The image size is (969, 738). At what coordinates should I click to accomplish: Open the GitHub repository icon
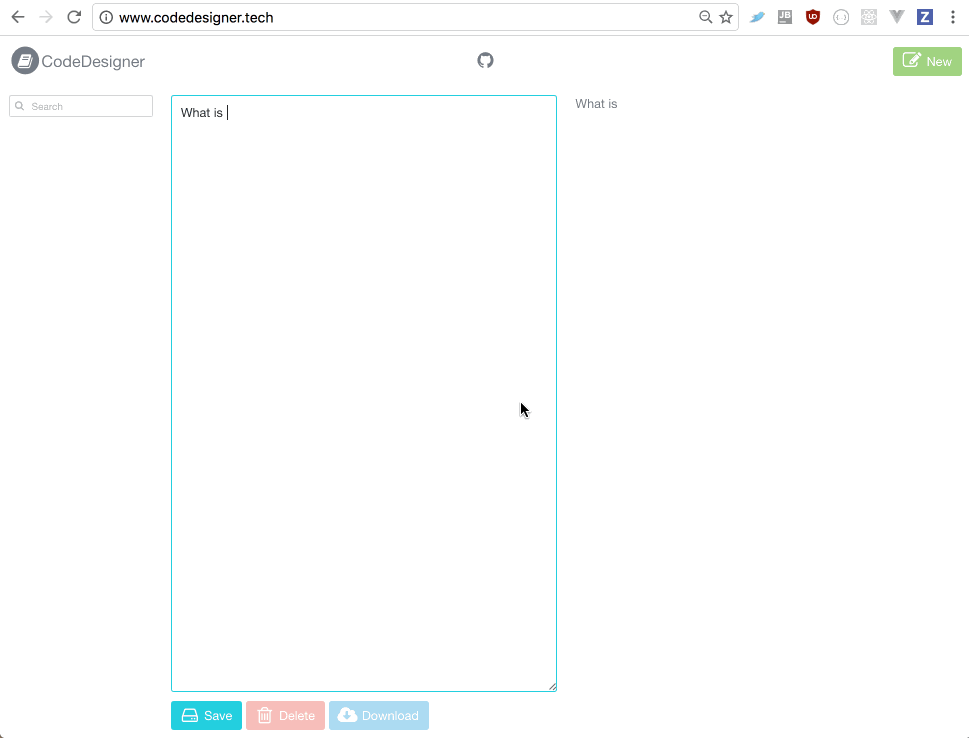click(x=485, y=61)
